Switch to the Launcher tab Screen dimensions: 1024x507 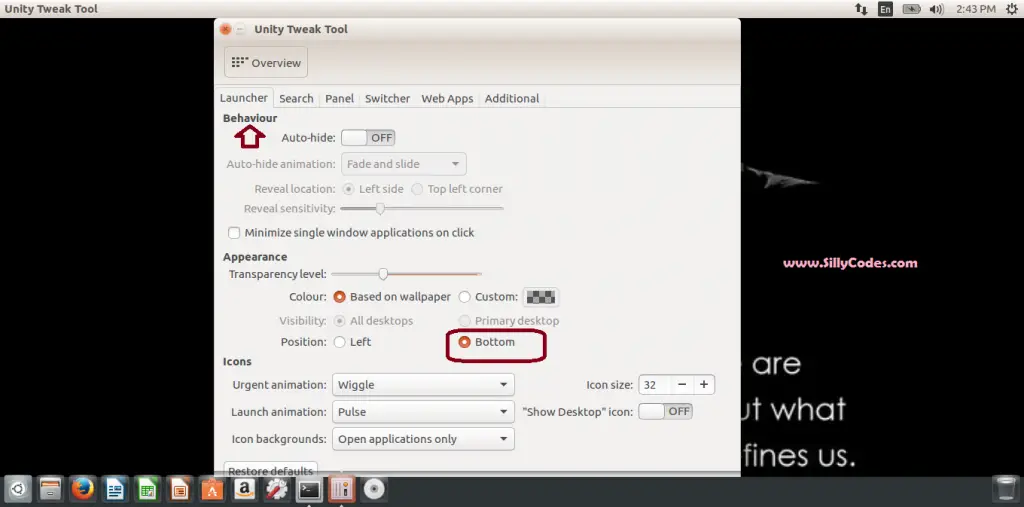point(244,98)
